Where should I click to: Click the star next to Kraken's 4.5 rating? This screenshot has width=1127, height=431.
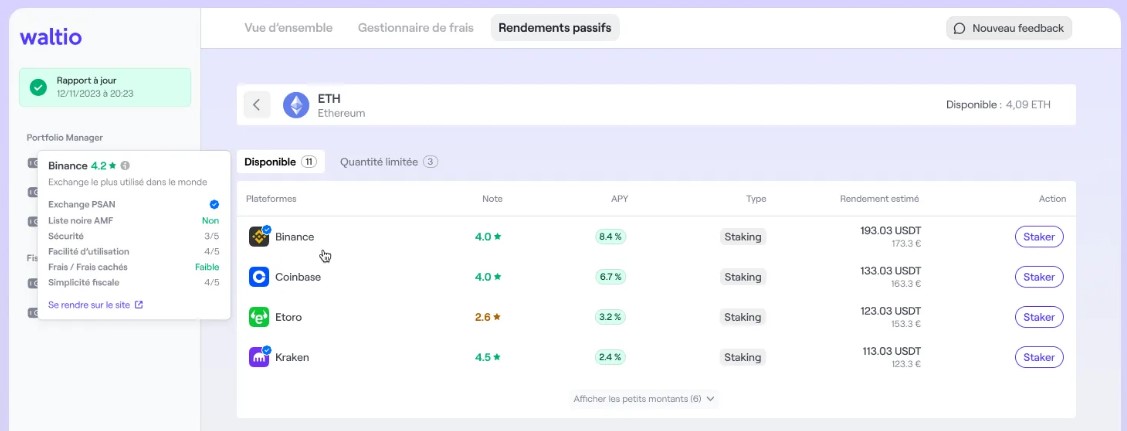497,357
